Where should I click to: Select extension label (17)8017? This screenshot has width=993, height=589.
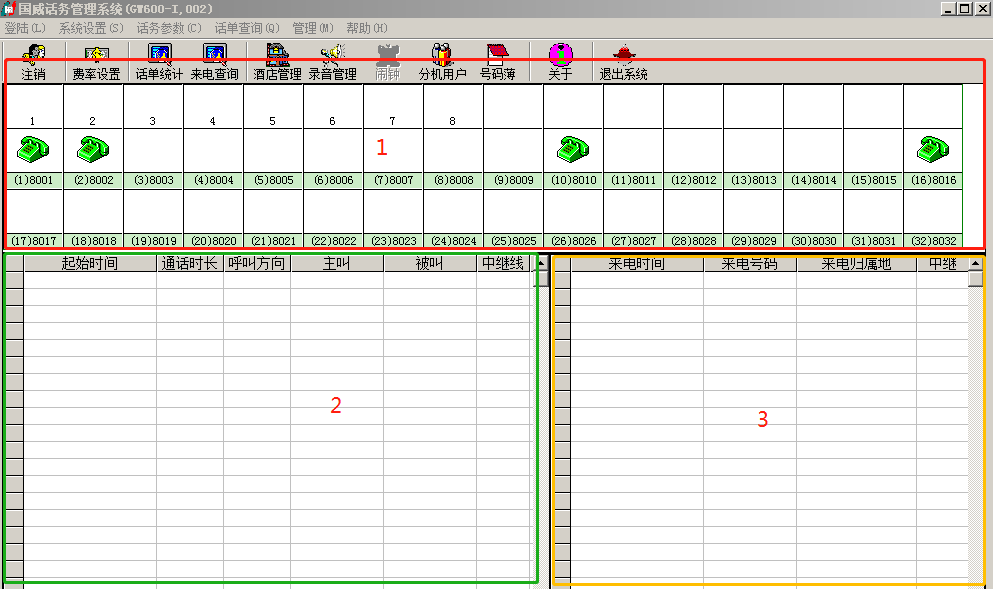click(34, 241)
